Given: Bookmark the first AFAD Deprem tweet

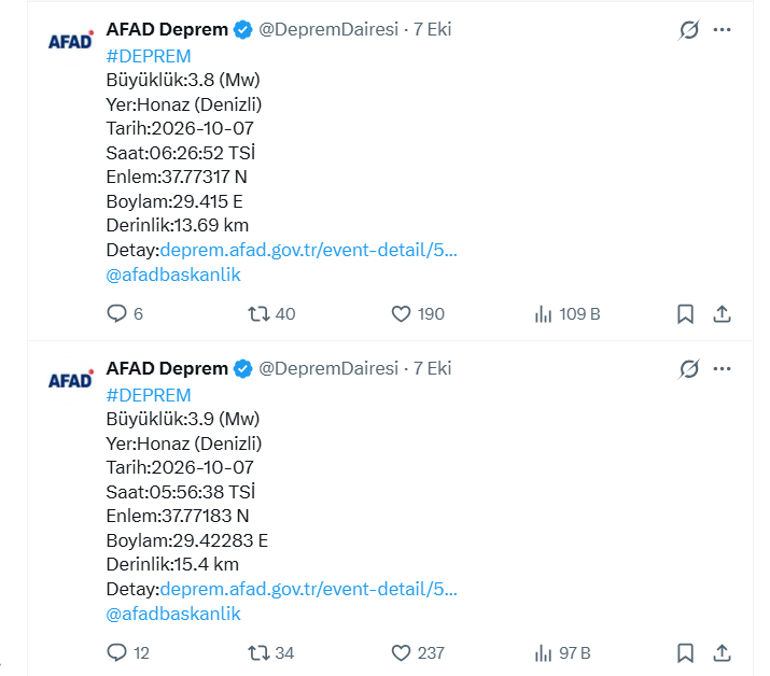Looking at the screenshot, I should click(x=686, y=314).
